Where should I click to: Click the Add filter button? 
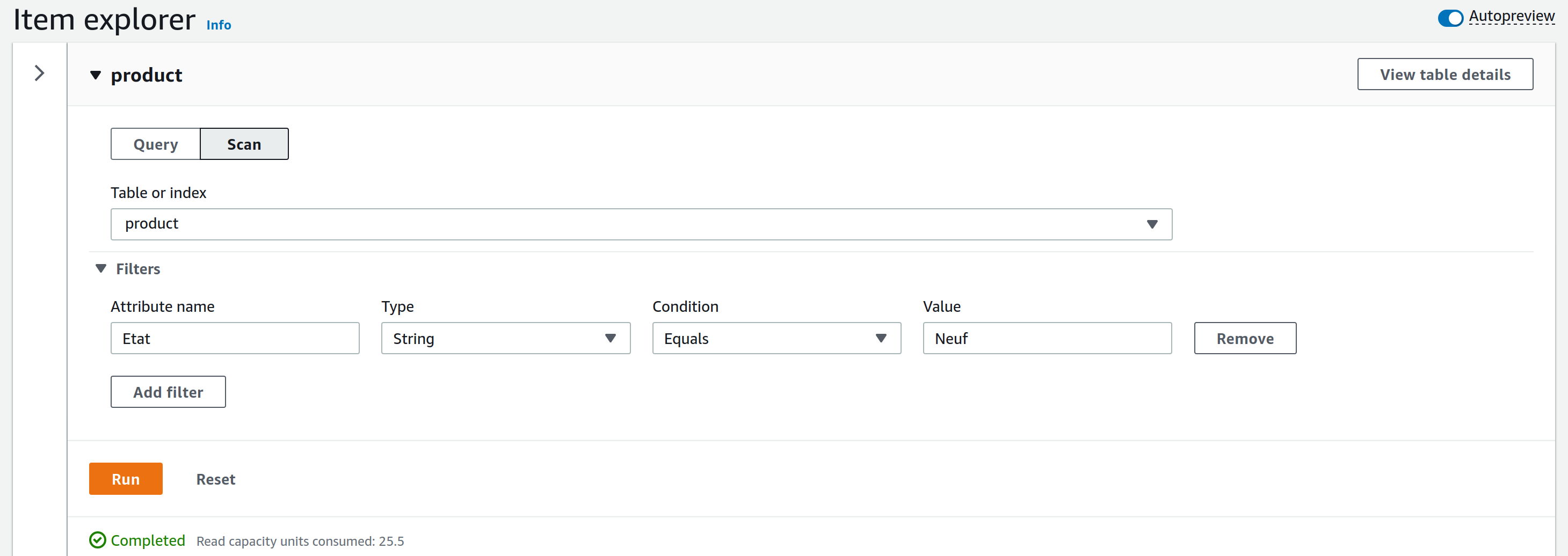click(168, 392)
